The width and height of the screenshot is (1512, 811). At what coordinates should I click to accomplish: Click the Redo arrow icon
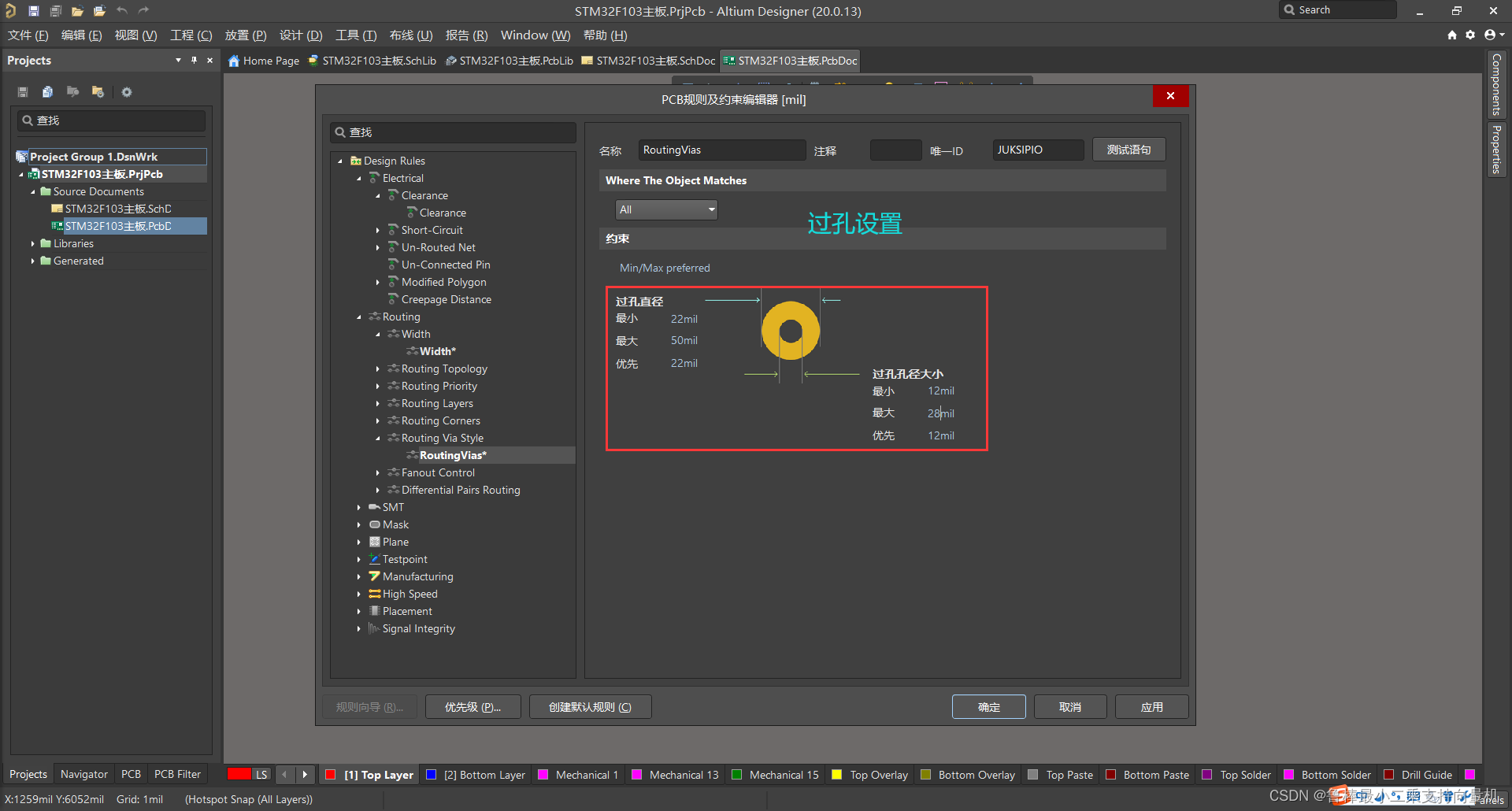tap(143, 11)
